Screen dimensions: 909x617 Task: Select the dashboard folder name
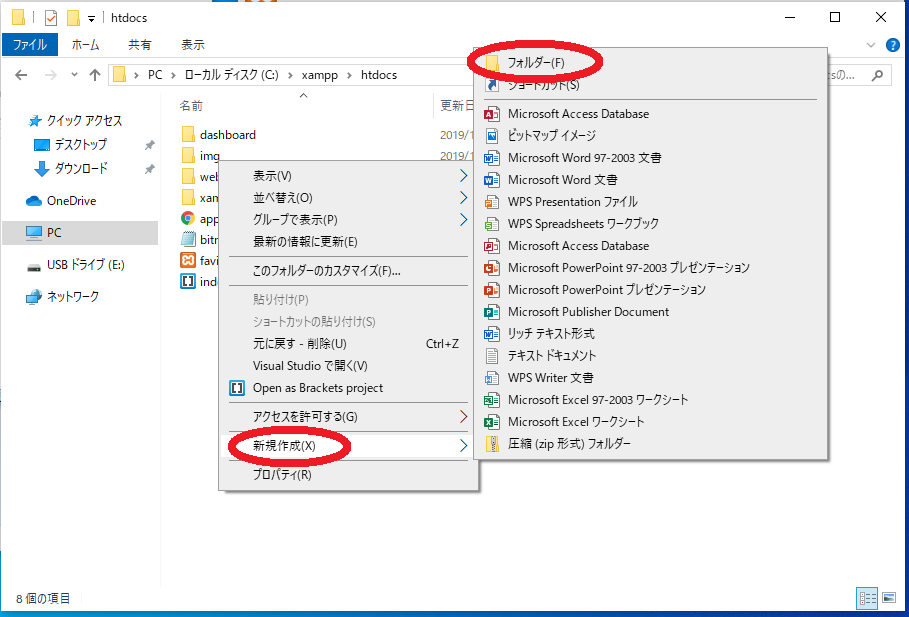click(x=228, y=135)
